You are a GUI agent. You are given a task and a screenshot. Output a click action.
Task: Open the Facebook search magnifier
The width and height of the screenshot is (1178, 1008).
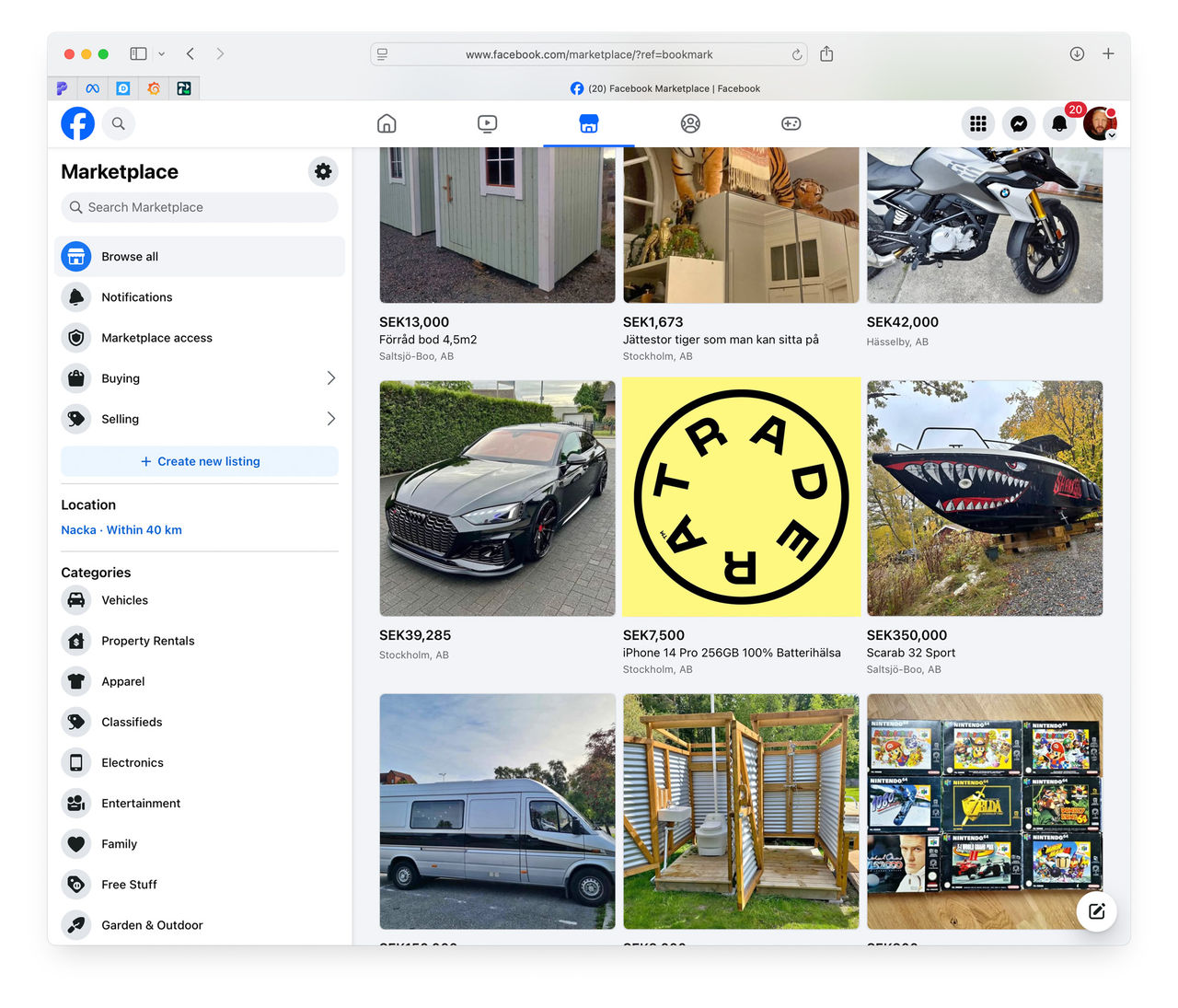tap(119, 123)
